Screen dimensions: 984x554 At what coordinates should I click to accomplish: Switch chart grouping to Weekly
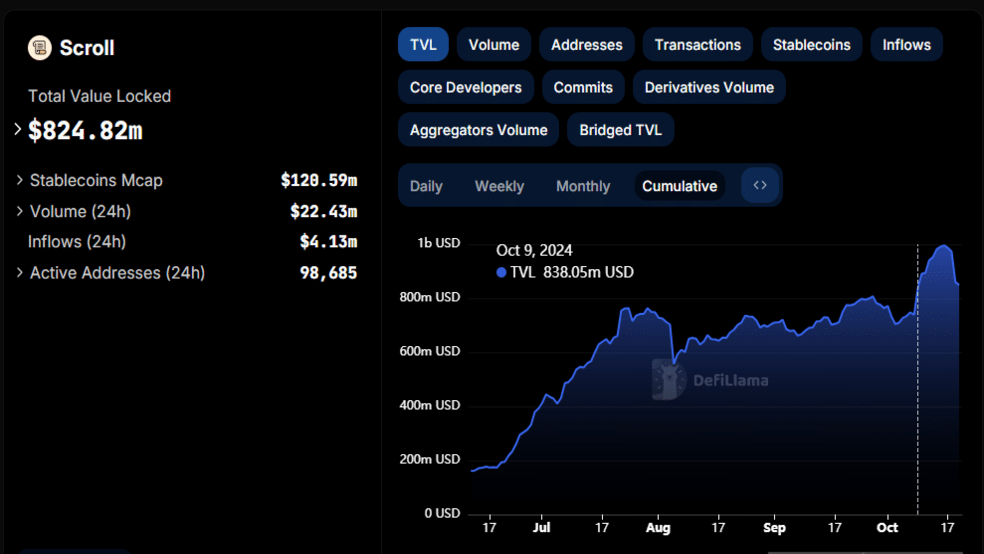(x=500, y=186)
